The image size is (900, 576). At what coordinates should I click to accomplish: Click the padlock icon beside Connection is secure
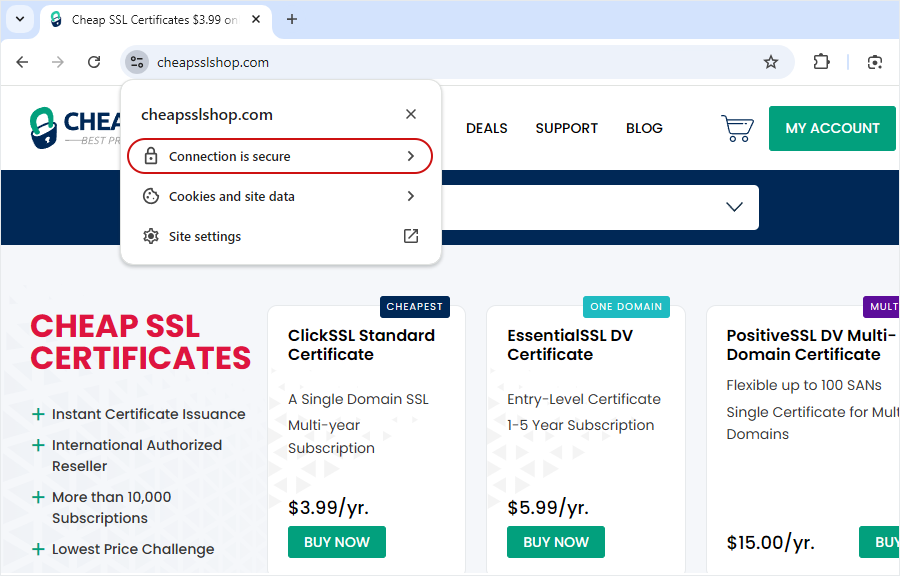[x=150, y=155]
